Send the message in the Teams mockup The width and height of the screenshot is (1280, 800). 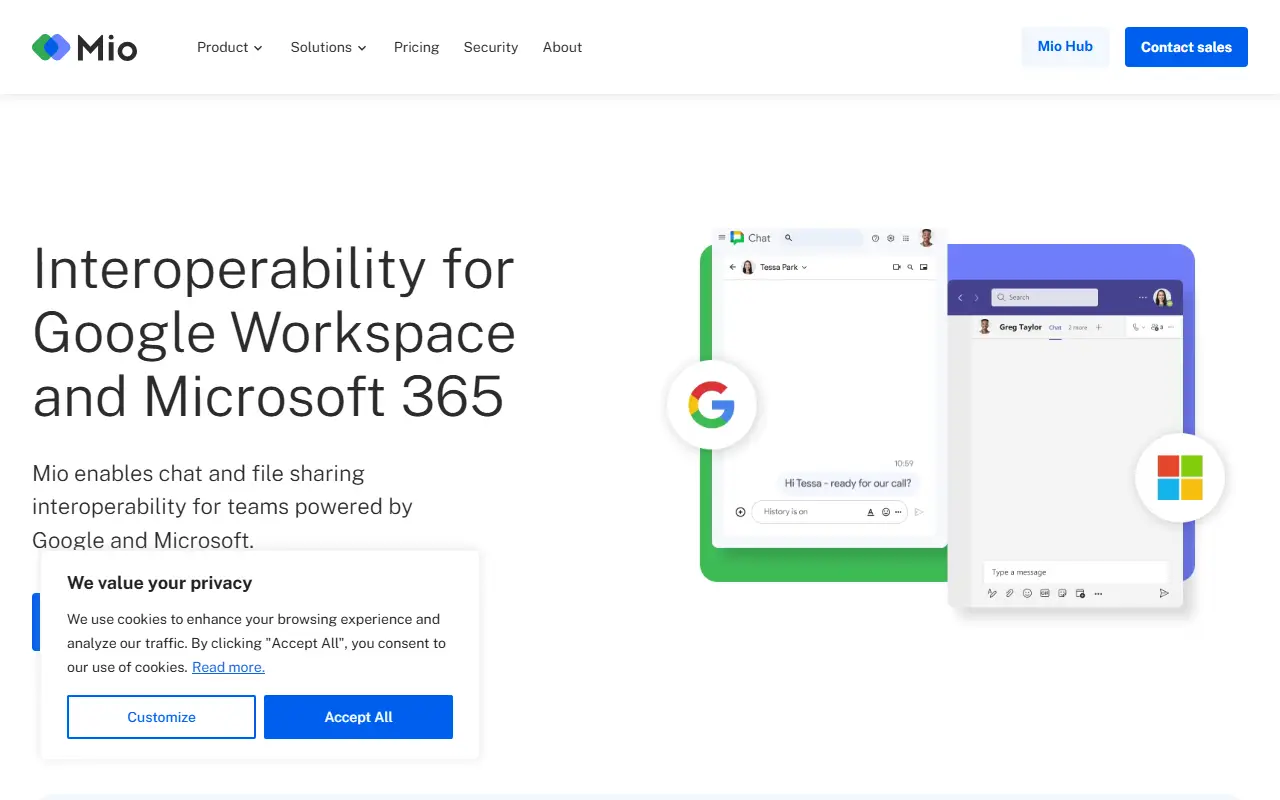(1164, 593)
